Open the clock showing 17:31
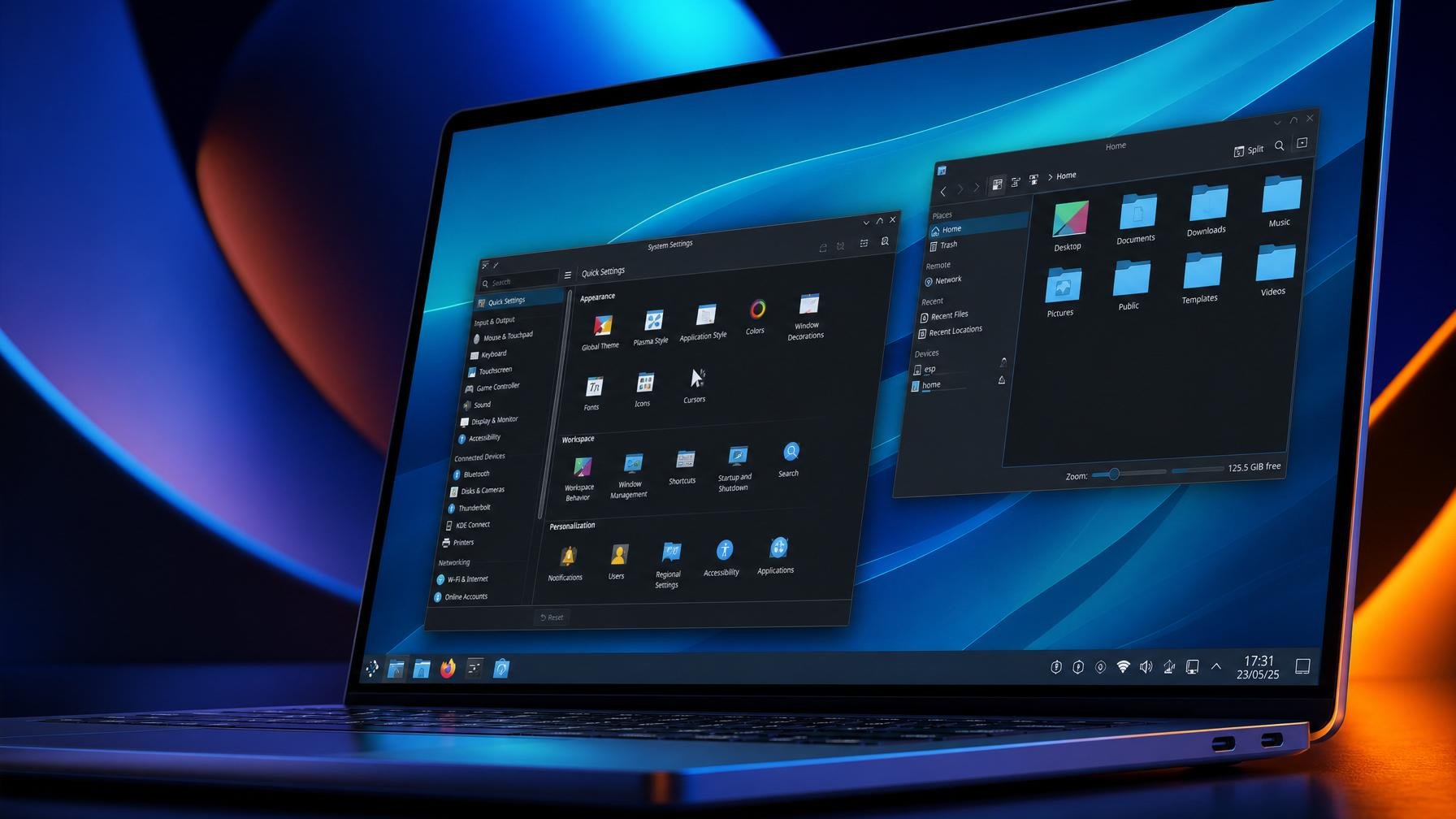Screen dimensions: 1456x819 click(1259, 667)
